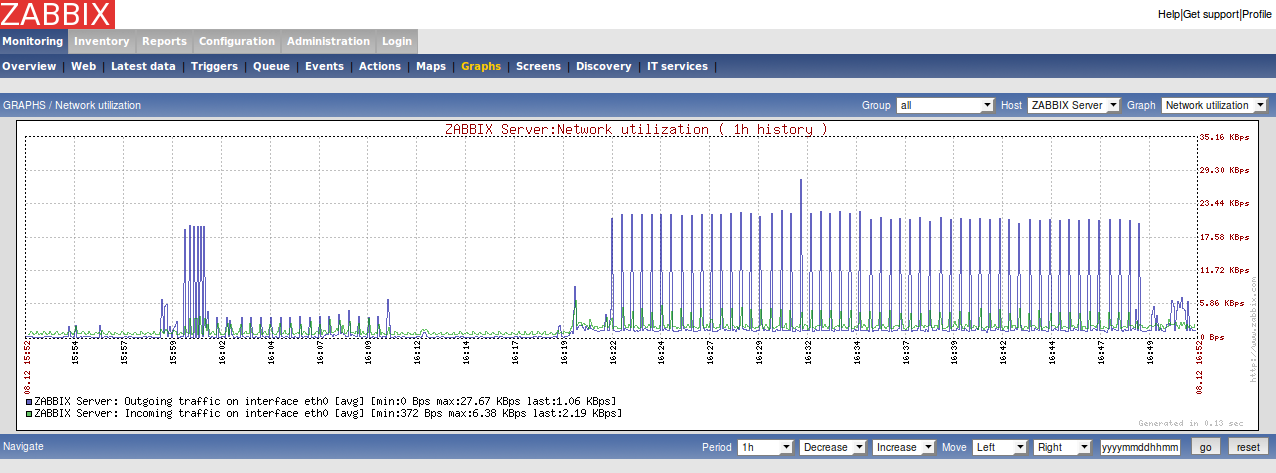Click the Get support link
The image size is (1276, 473).
coord(1210,15)
